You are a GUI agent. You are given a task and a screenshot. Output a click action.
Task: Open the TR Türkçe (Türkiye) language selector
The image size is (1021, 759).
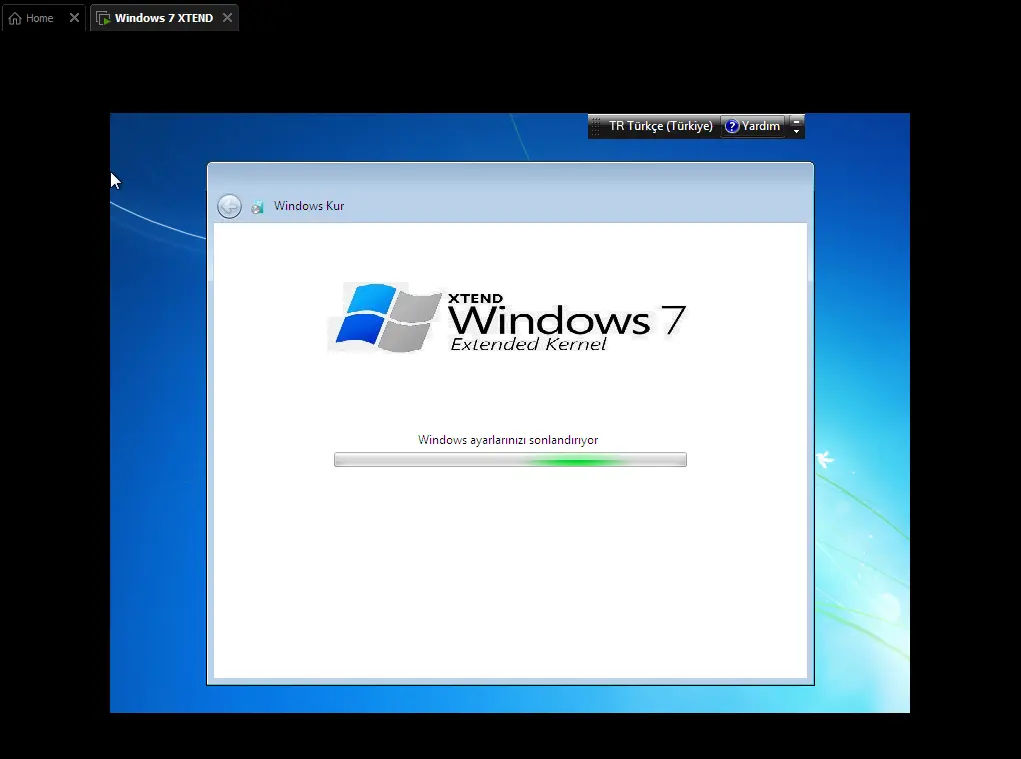[660, 126]
